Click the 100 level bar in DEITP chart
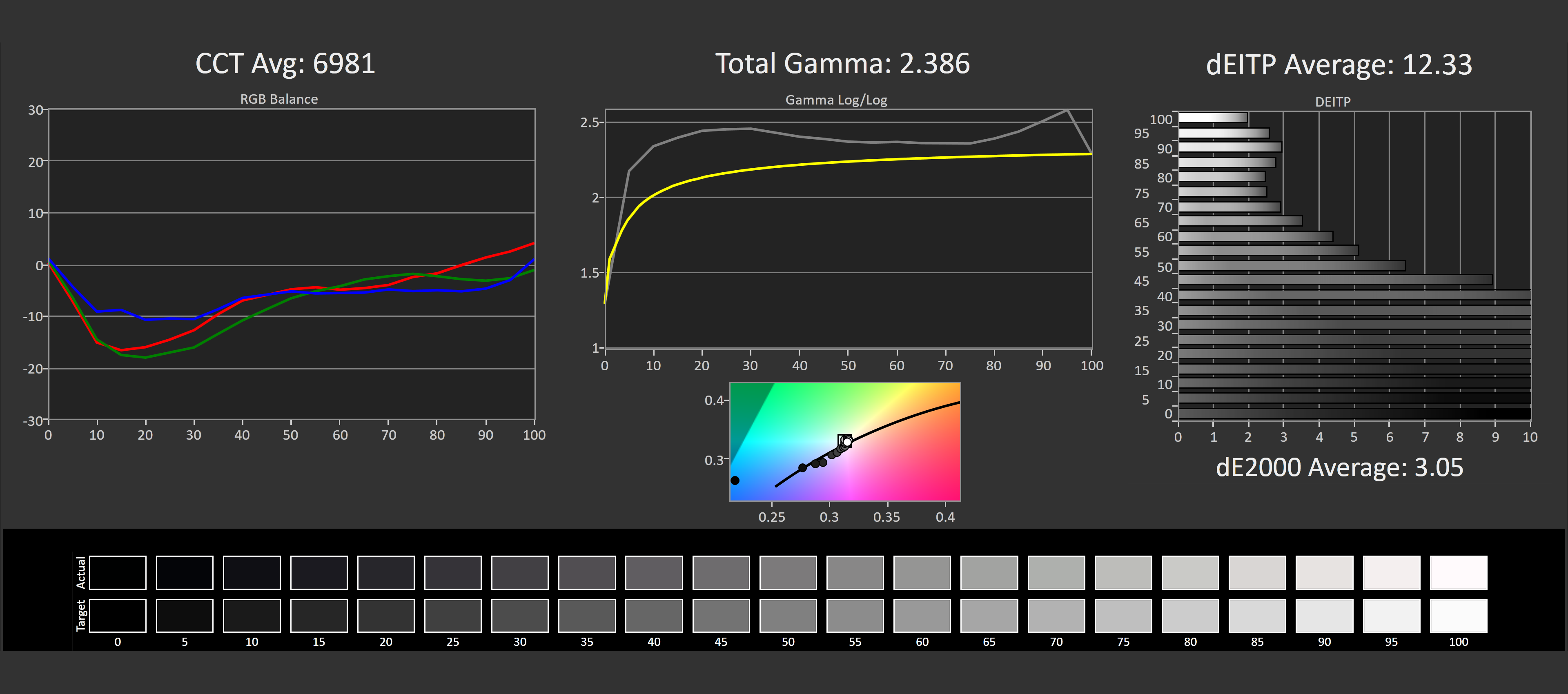This screenshot has height=694, width=1568. click(1212, 118)
